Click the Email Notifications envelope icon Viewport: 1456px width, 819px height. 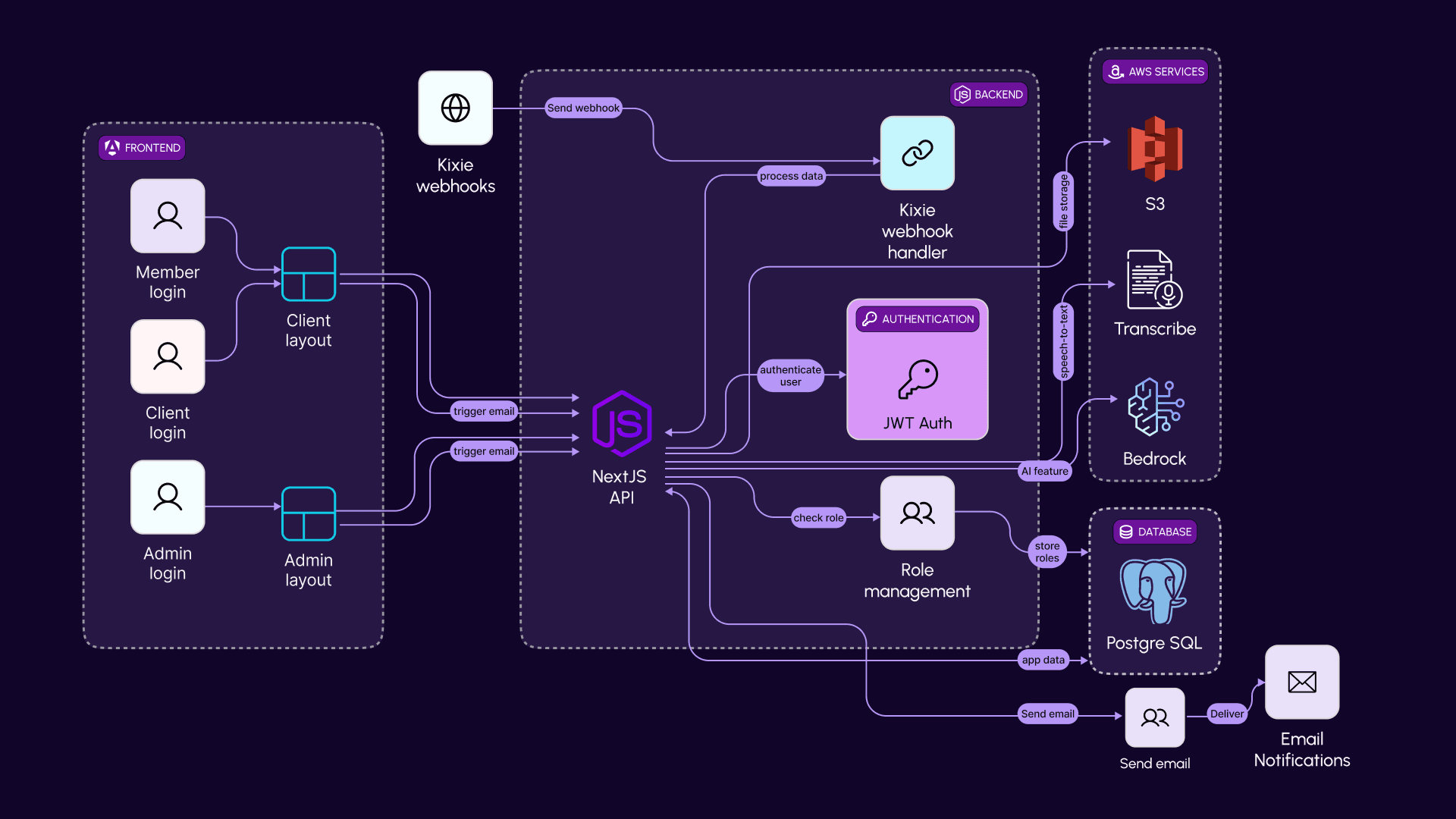[x=1301, y=682]
